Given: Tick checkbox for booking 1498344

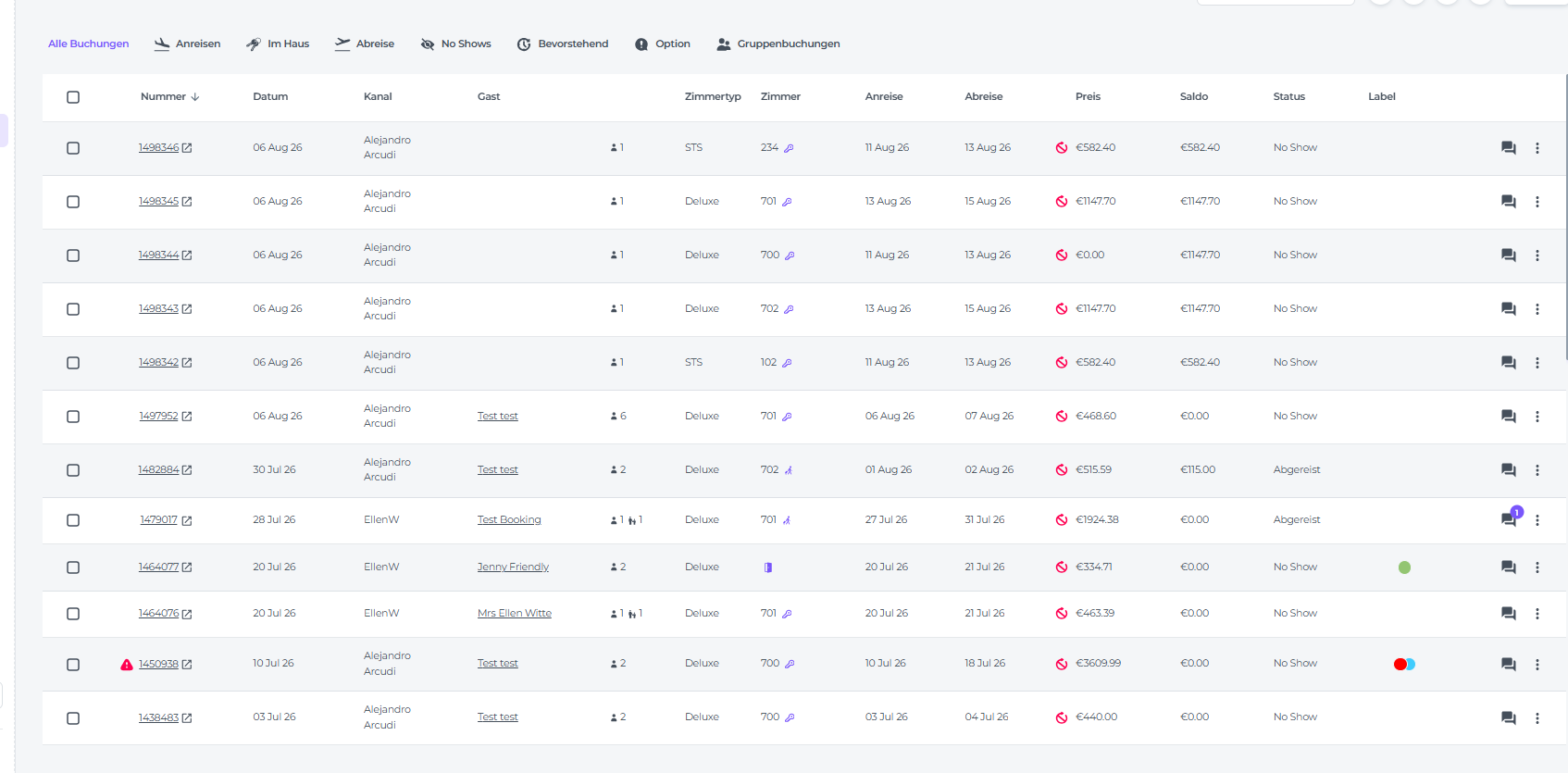Looking at the screenshot, I should [73, 256].
